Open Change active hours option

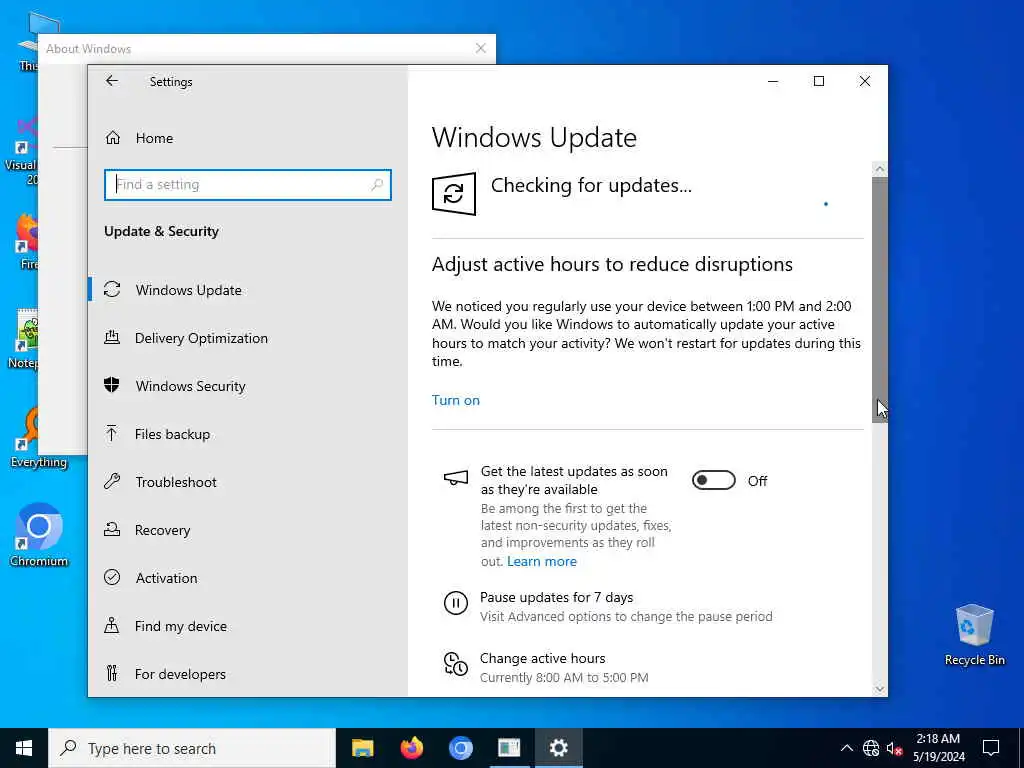click(x=543, y=658)
